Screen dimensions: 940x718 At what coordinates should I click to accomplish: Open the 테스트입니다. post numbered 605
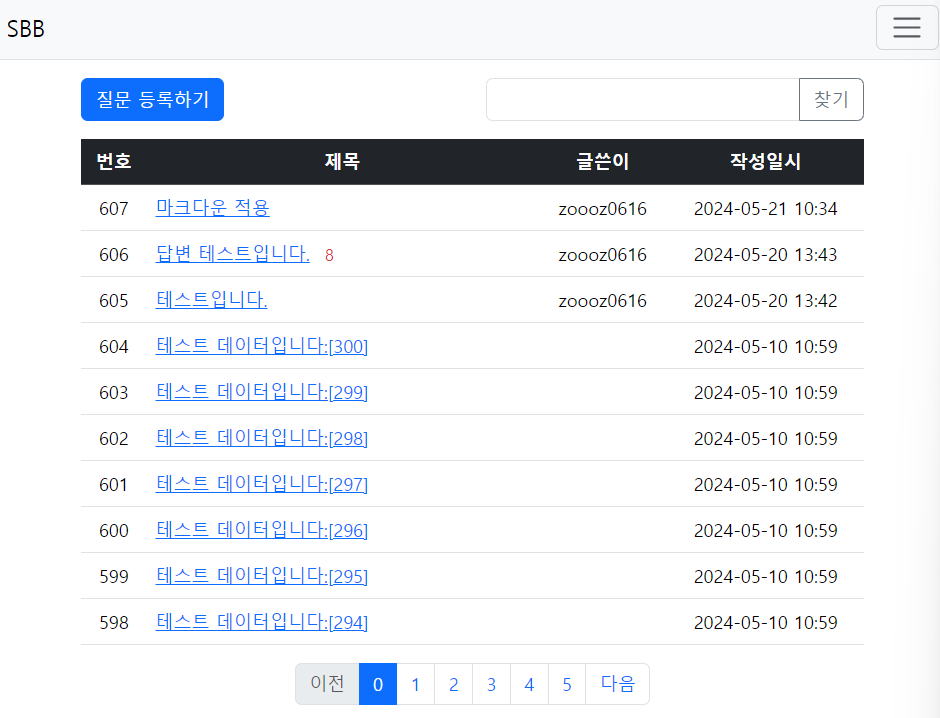point(211,300)
